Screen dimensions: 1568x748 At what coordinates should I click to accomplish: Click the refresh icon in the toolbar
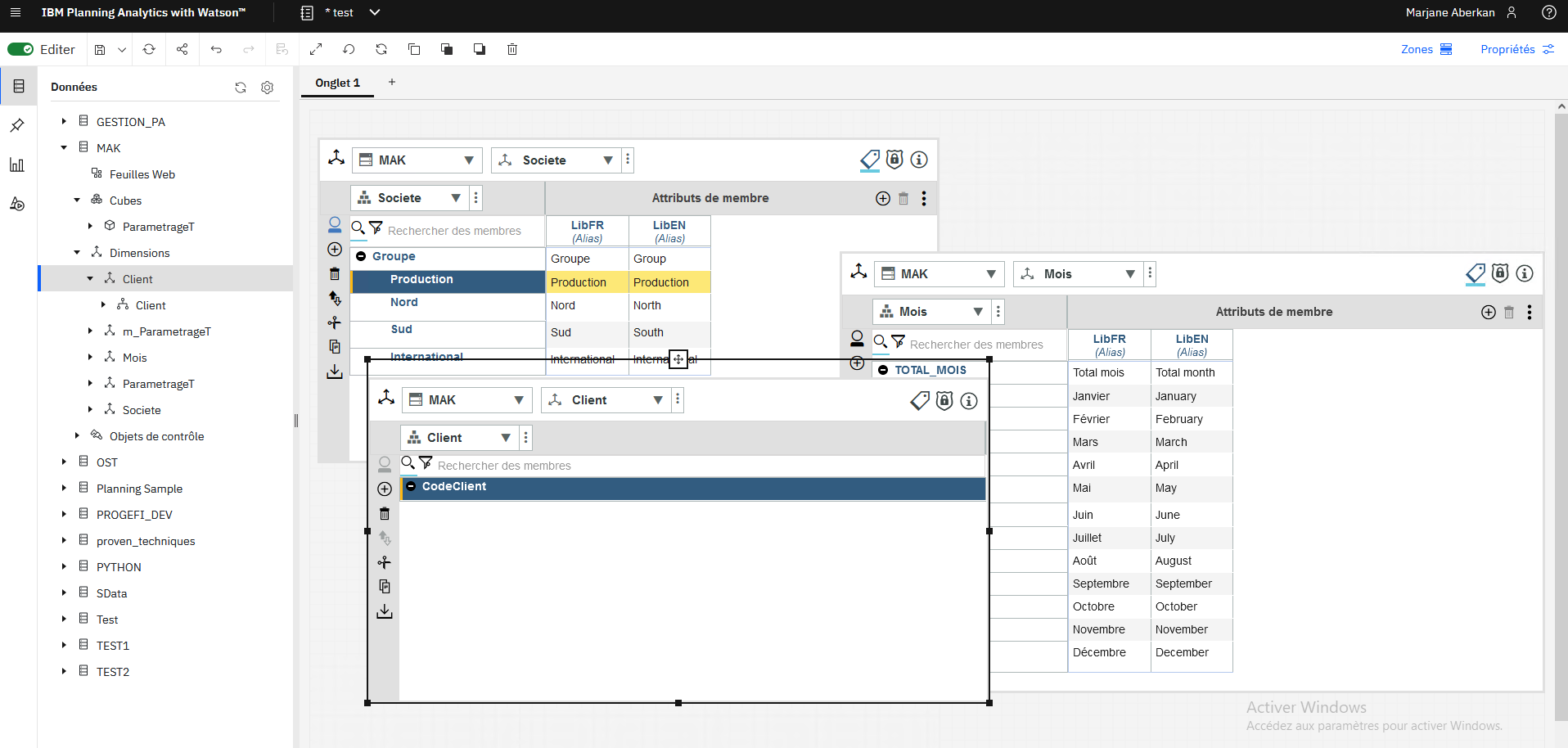[149, 49]
